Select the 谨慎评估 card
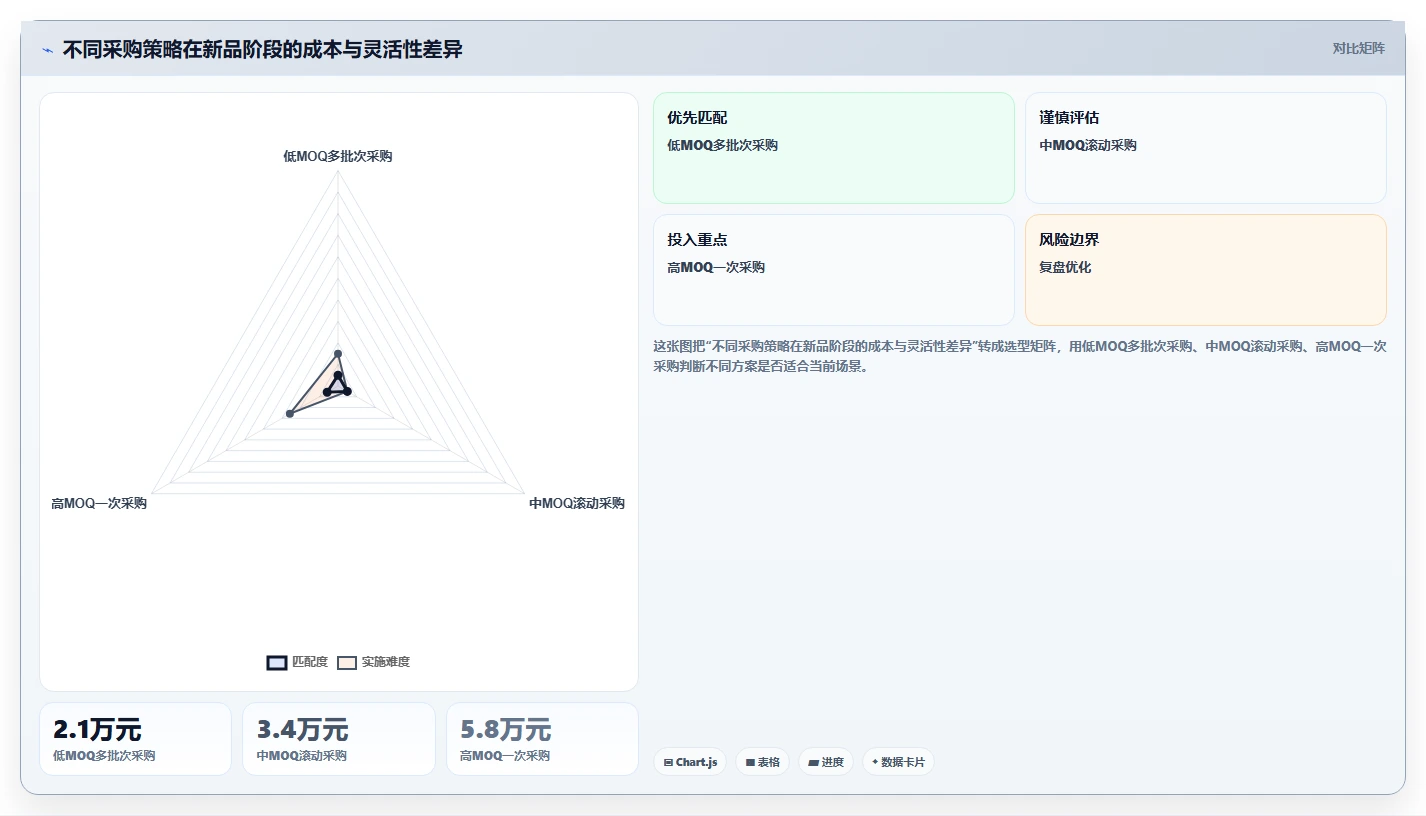The image size is (1426, 816). [1206, 148]
